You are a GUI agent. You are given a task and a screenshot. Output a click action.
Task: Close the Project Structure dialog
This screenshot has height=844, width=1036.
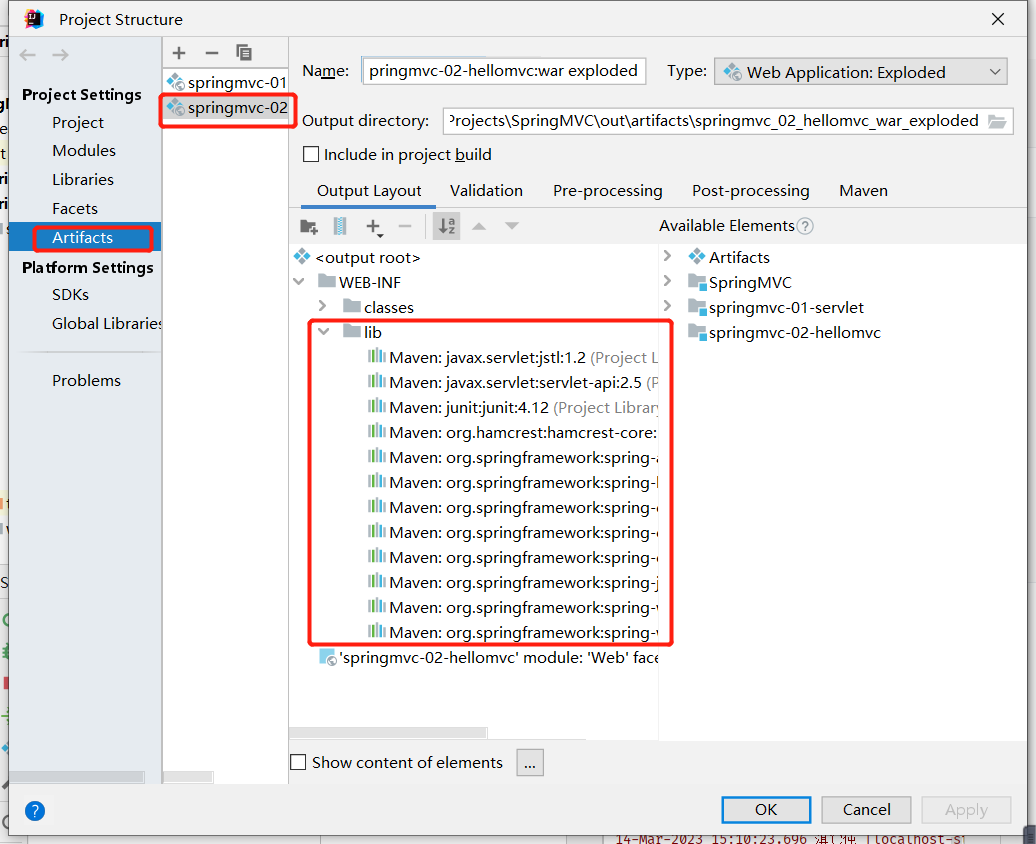pyautogui.click(x=998, y=19)
